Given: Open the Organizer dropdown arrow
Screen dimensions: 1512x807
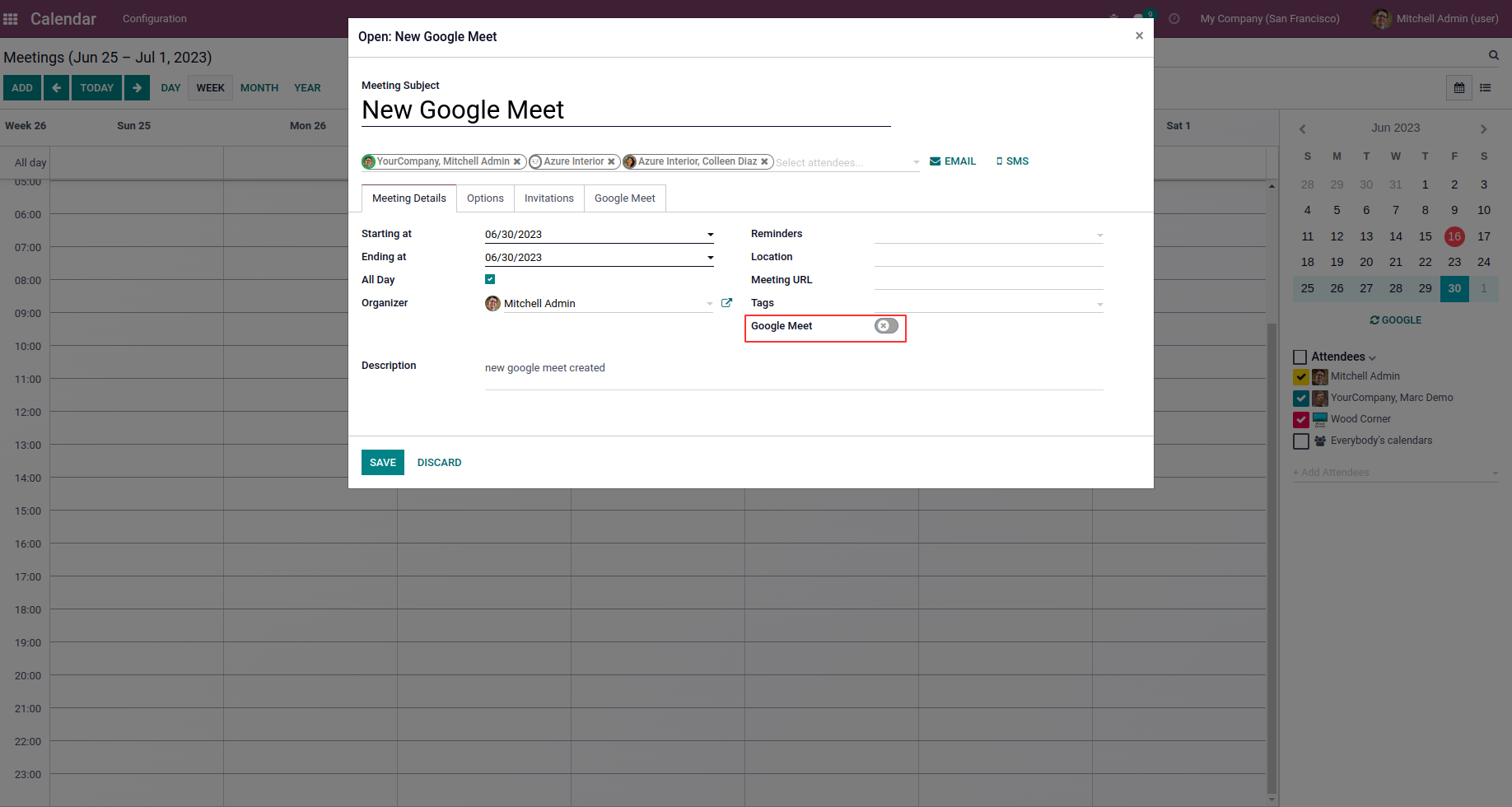Looking at the screenshot, I should [710, 304].
